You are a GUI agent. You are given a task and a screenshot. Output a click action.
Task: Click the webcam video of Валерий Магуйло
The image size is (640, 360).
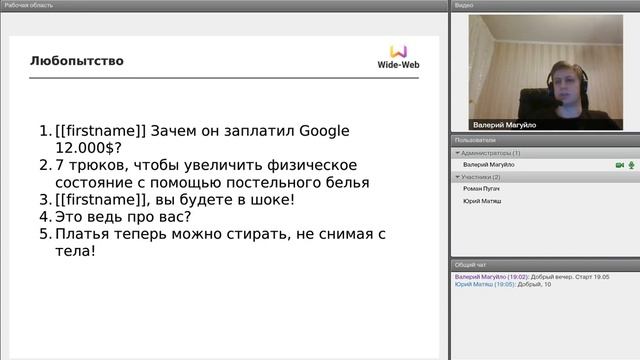point(546,73)
